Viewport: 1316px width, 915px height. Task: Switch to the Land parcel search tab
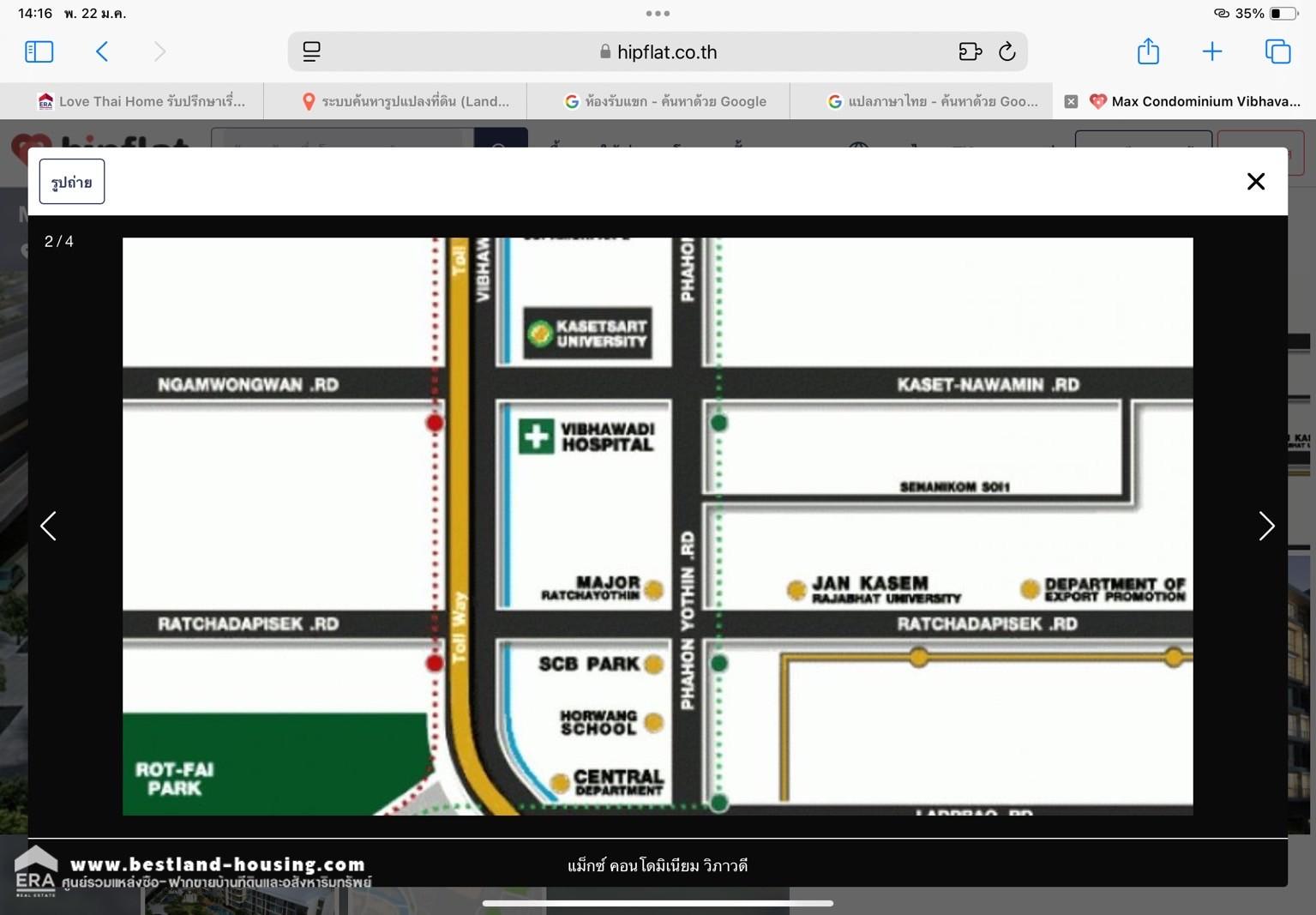(395, 101)
